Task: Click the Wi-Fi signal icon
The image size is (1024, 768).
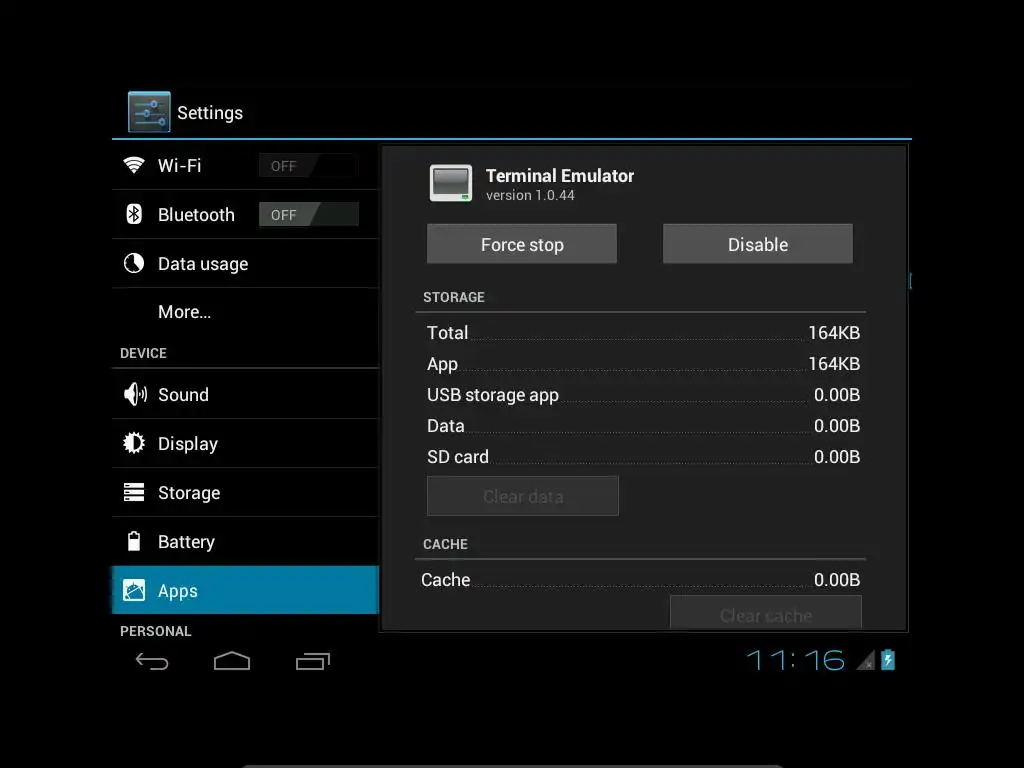Action: 134,165
